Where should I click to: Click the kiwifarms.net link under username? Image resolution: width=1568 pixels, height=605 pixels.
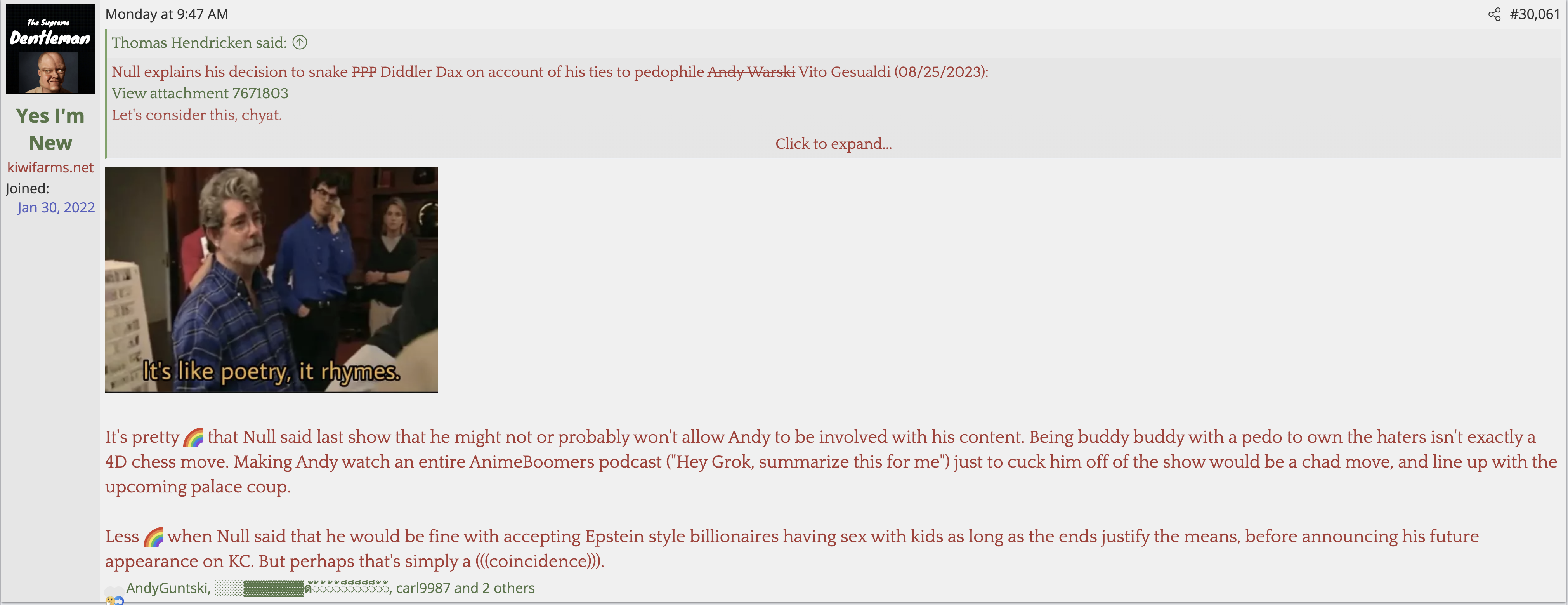(50, 167)
